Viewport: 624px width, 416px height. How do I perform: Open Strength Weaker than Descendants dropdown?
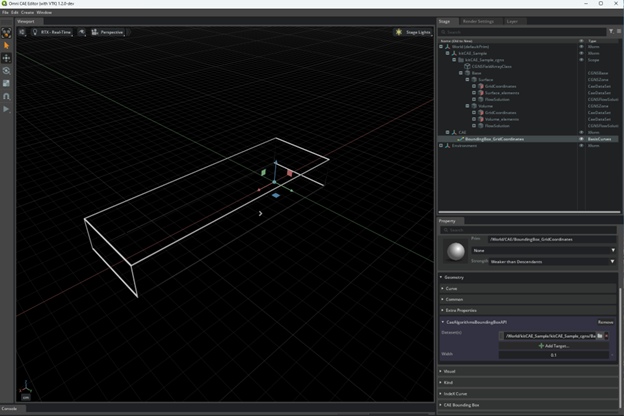pos(552,262)
